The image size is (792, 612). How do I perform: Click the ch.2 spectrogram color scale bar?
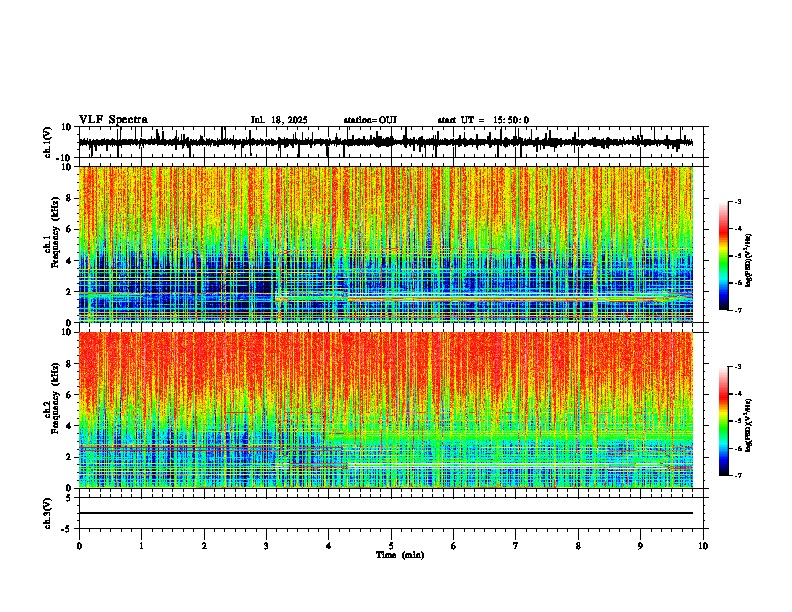[x=724, y=421]
